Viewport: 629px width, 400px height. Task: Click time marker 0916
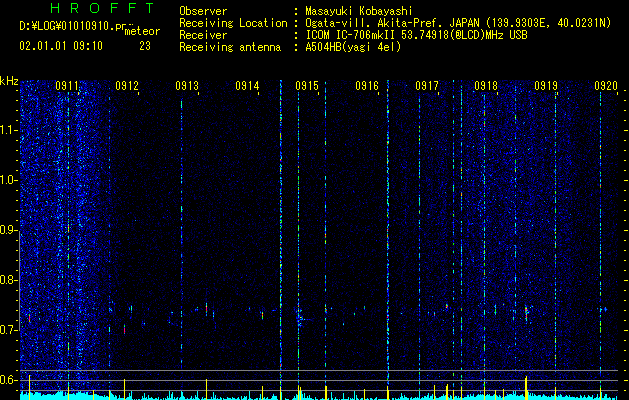tap(367, 85)
